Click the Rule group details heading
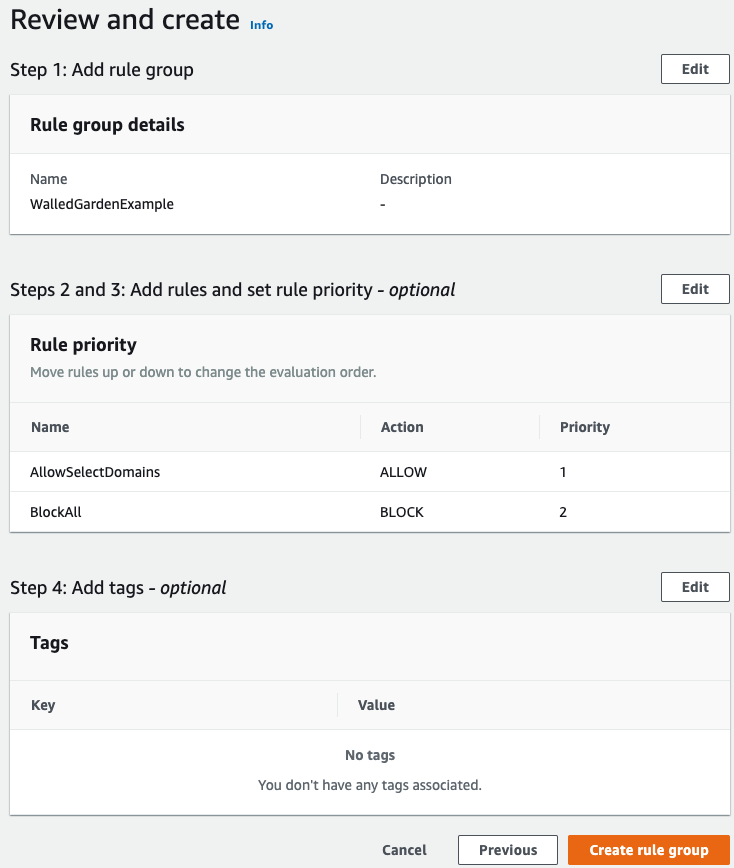734x868 pixels. [107, 125]
